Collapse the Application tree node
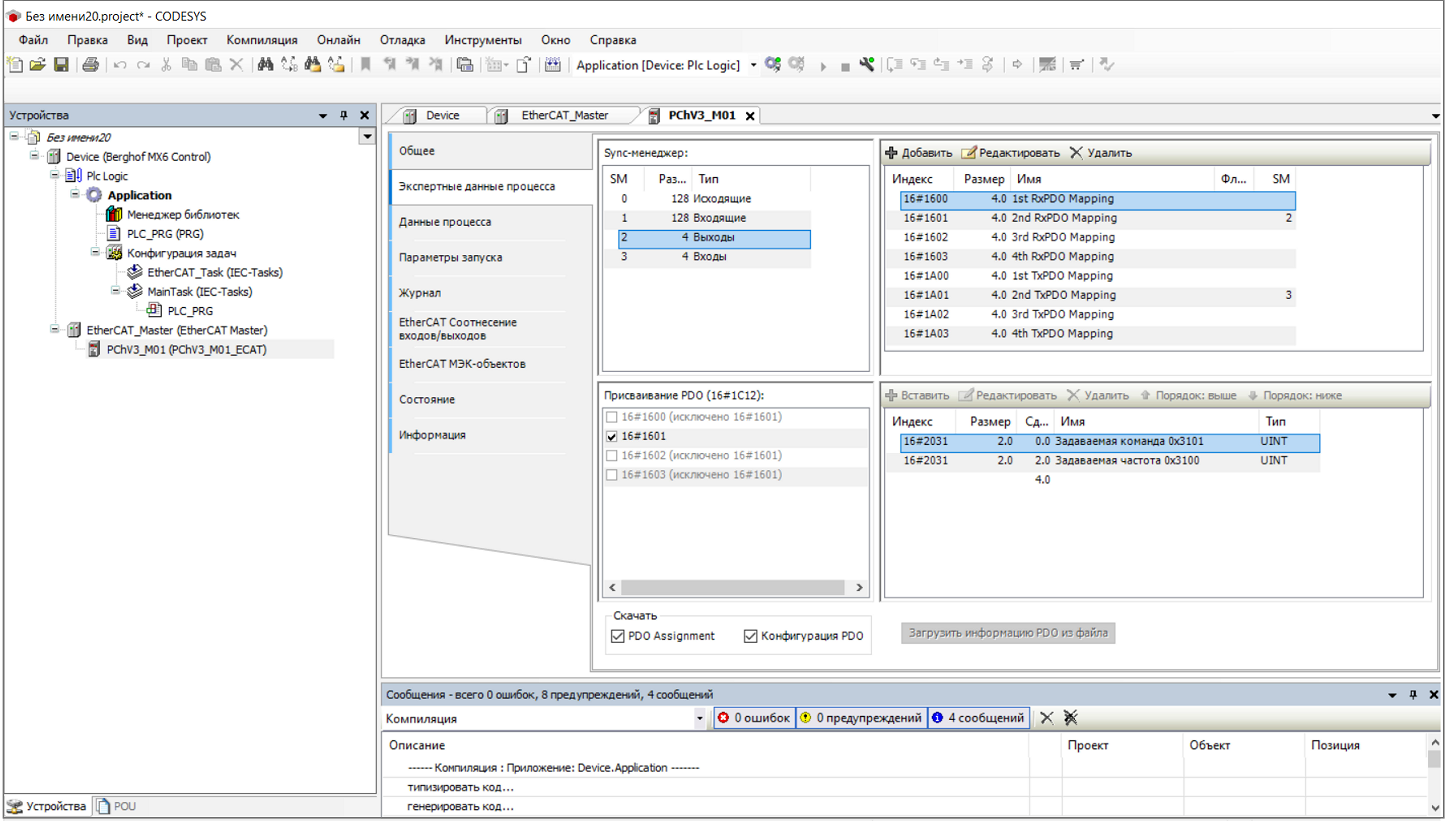Viewport: 1447px width, 821px height. (x=74, y=194)
